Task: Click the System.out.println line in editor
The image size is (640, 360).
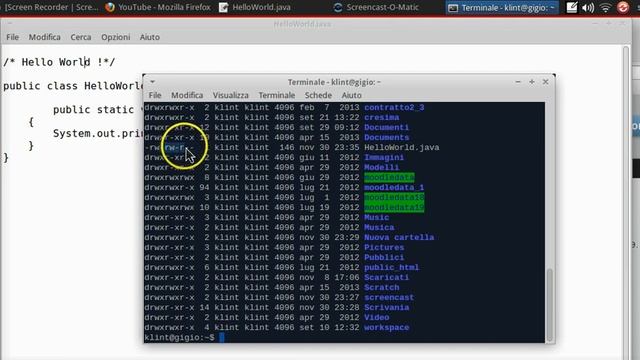Action: pyautogui.click(x=98, y=133)
